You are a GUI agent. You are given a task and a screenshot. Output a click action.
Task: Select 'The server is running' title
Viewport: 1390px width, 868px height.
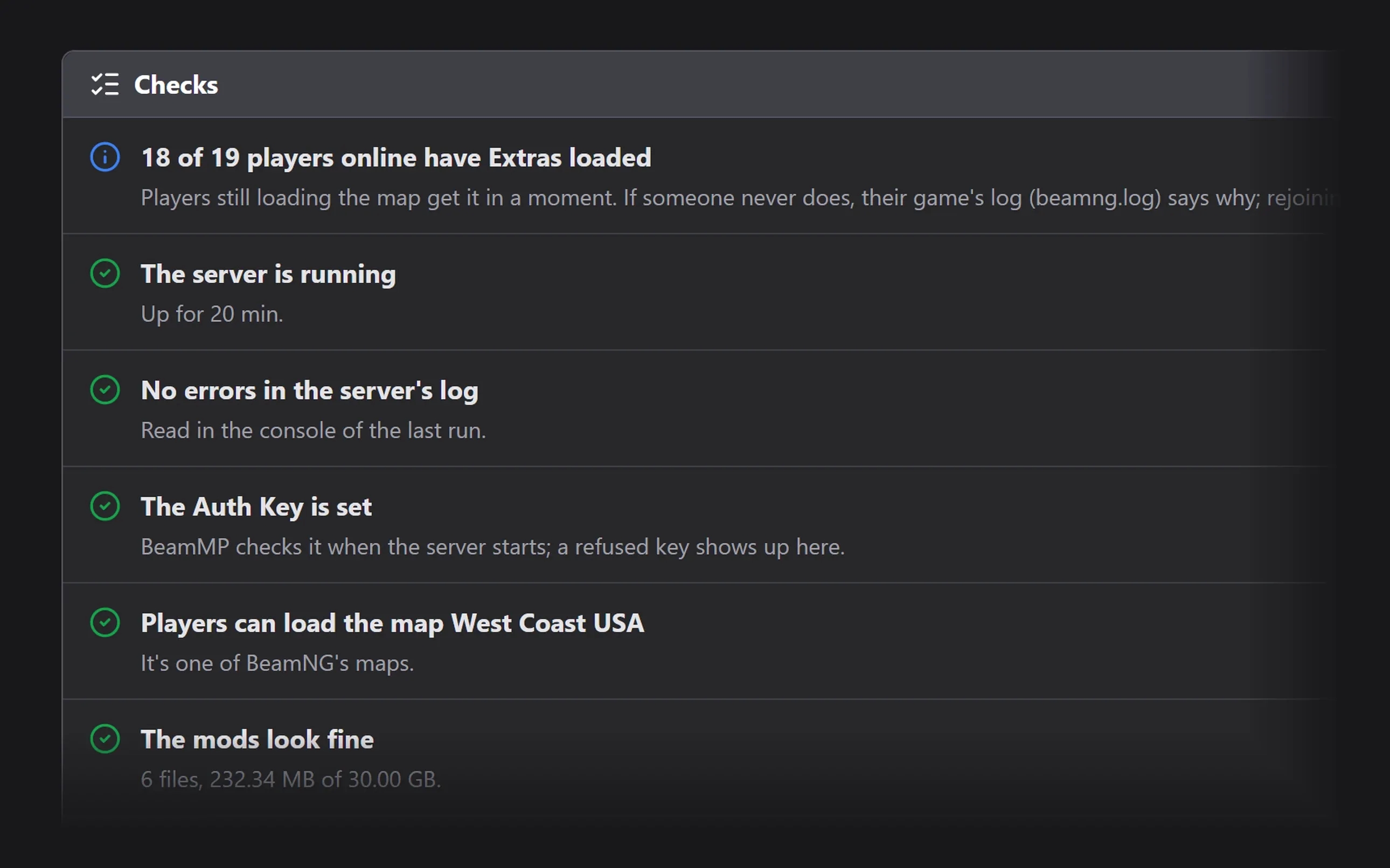click(268, 274)
